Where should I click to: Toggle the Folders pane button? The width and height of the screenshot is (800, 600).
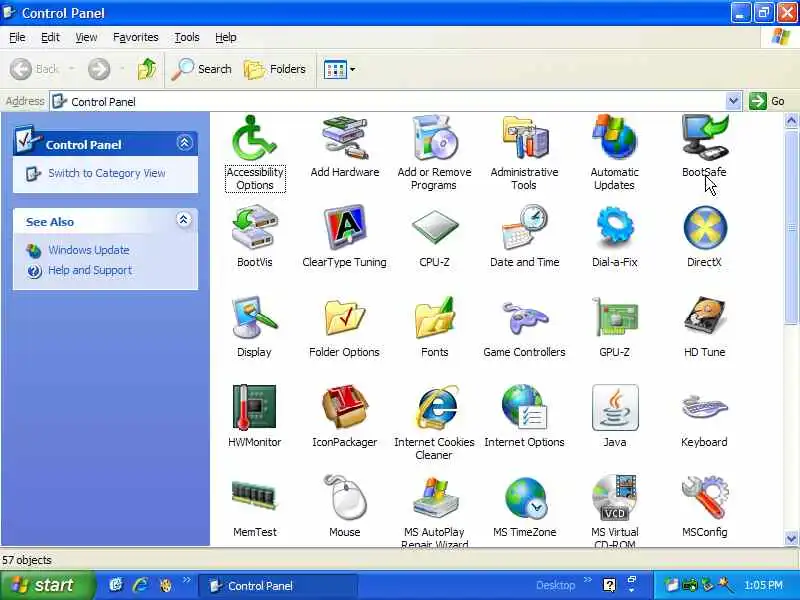click(276, 69)
